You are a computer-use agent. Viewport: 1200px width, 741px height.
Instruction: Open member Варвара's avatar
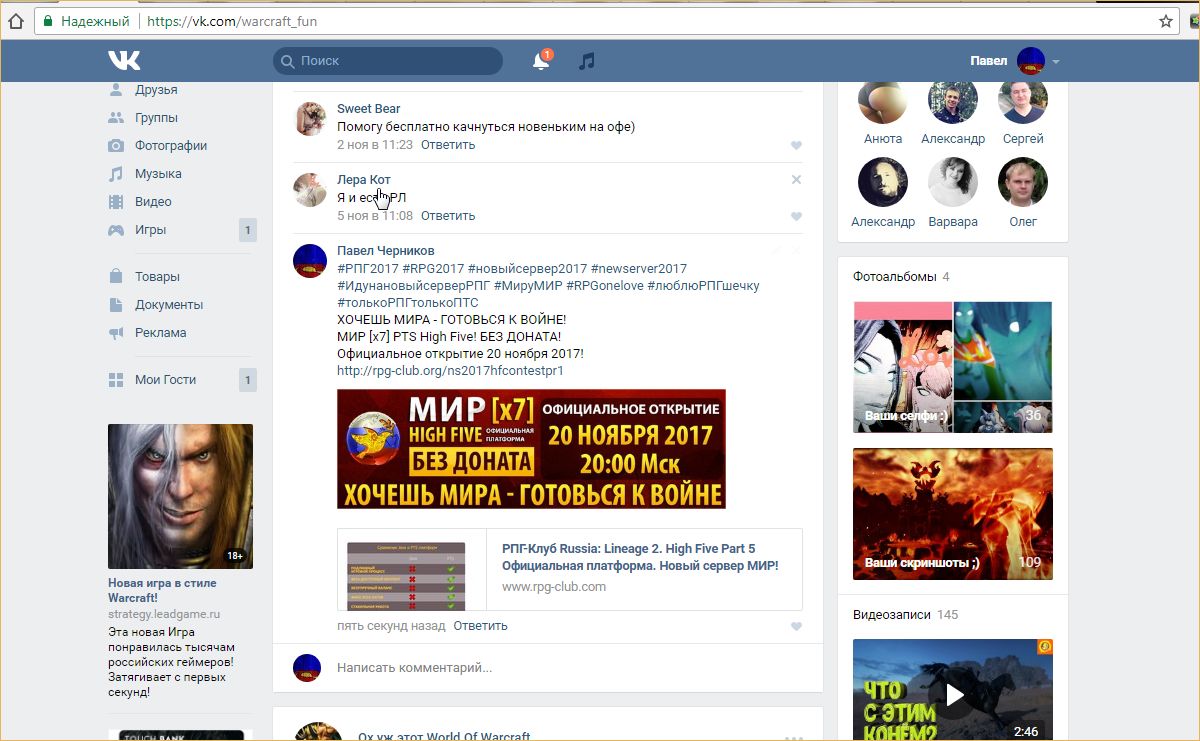pyautogui.click(x=953, y=182)
